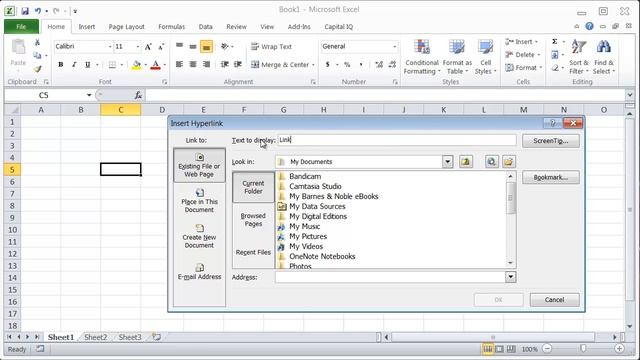Click the Bookmark button
Image resolution: width=640 pixels, height=360 pixels.
click(551, 177)
